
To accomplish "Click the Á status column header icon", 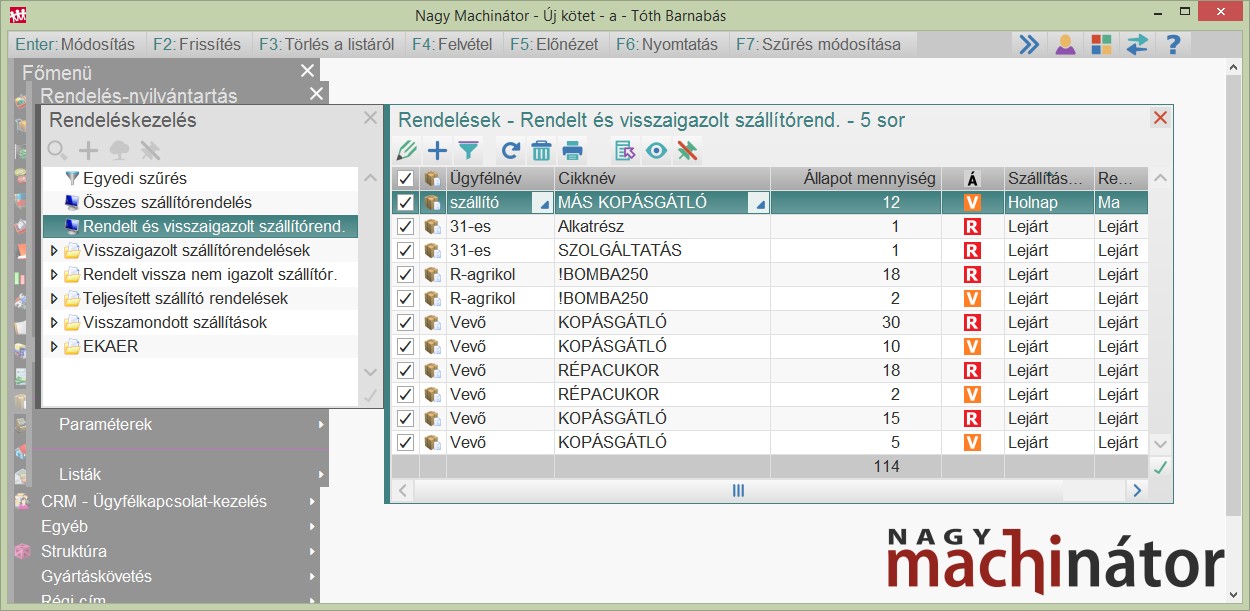I will pos(972,179).
